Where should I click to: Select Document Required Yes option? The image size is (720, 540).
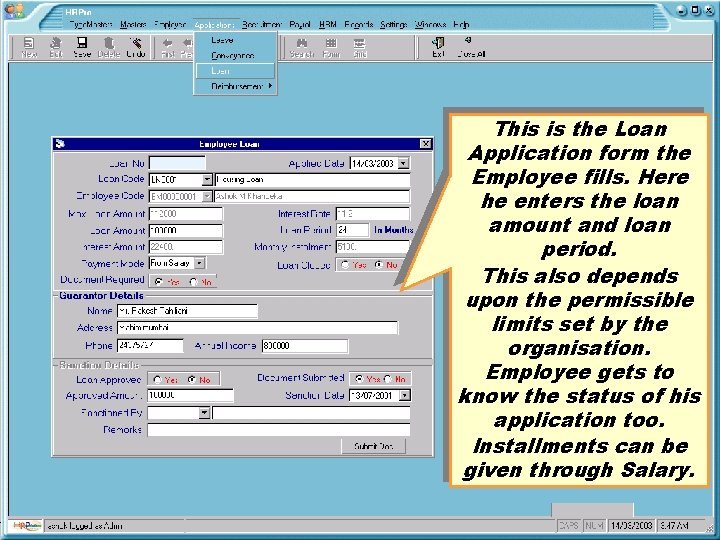pyautogui.click(x=158, y=281)
